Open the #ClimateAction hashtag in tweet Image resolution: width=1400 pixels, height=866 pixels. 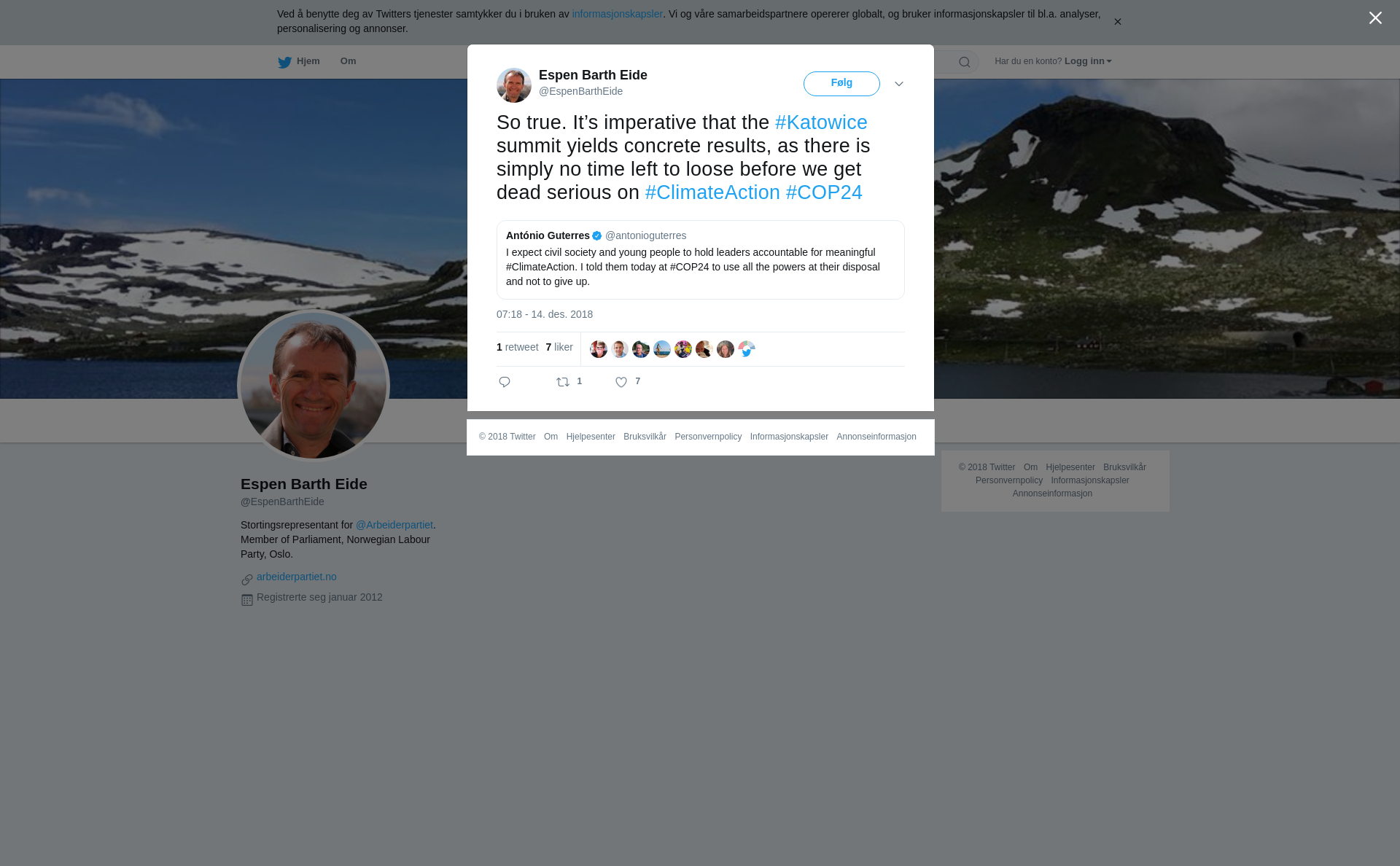[x=712, y=192]
